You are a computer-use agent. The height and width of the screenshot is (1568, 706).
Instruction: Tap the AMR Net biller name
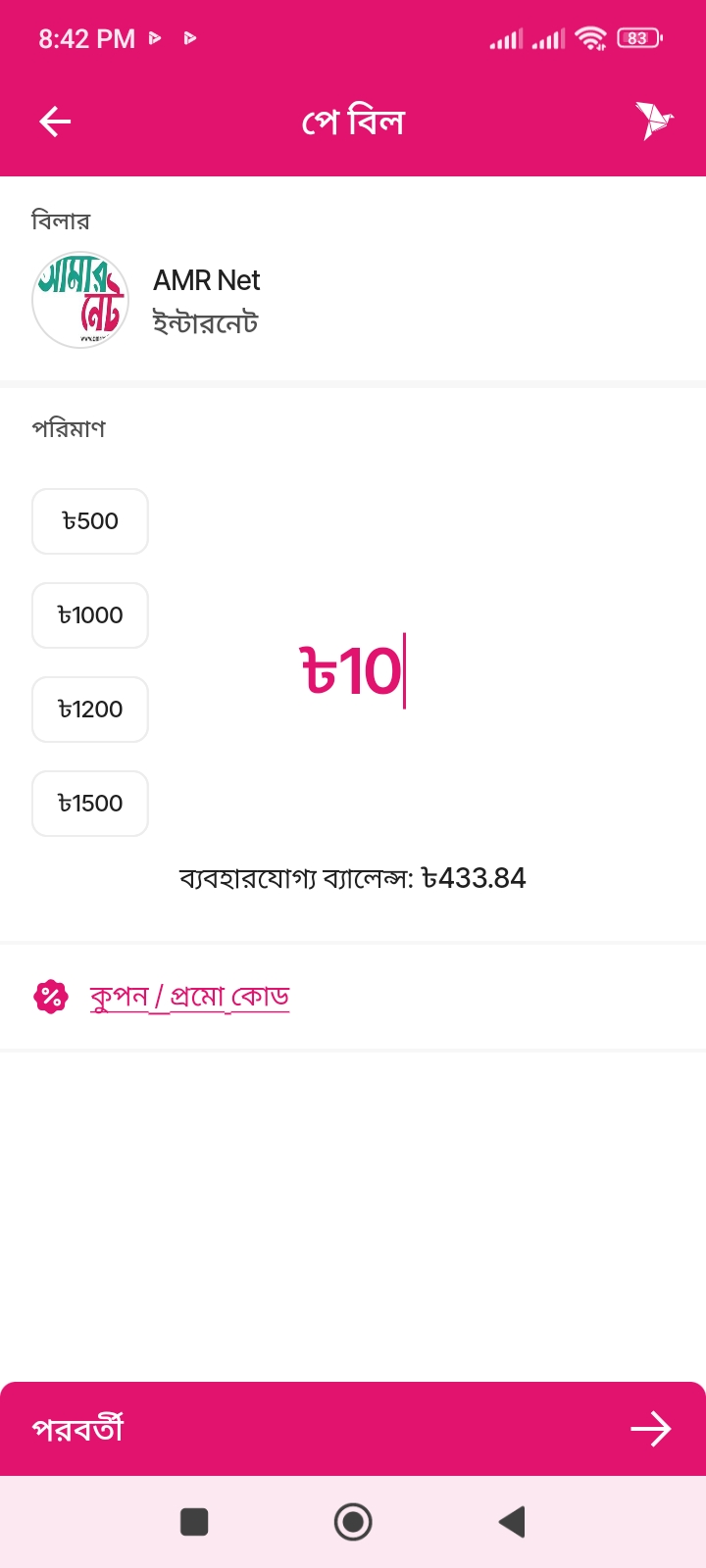click(x=206, y=280)
